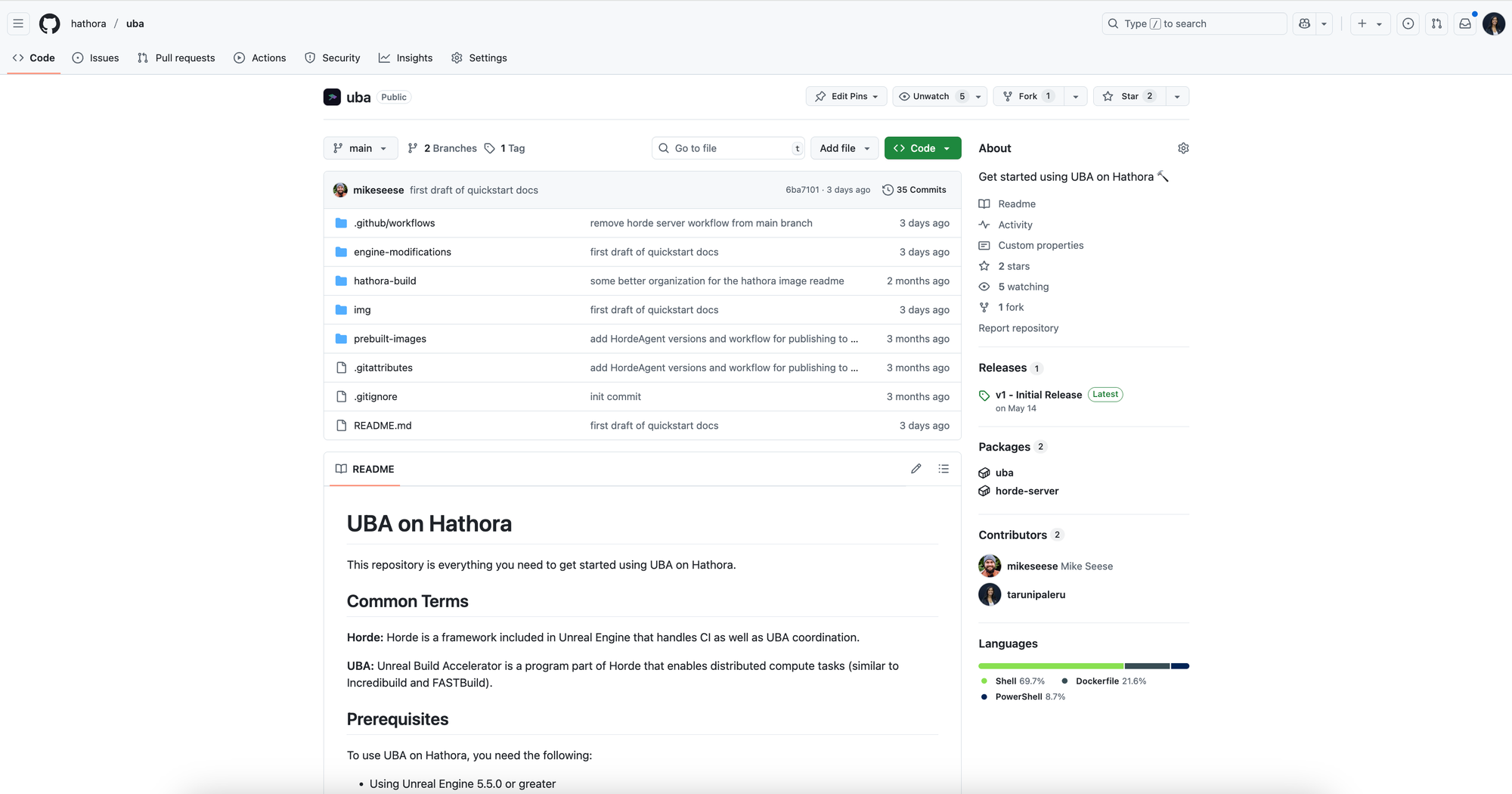Open the horde-server package
Viewport: 1512px width, 794px height.
point(1027,491)
